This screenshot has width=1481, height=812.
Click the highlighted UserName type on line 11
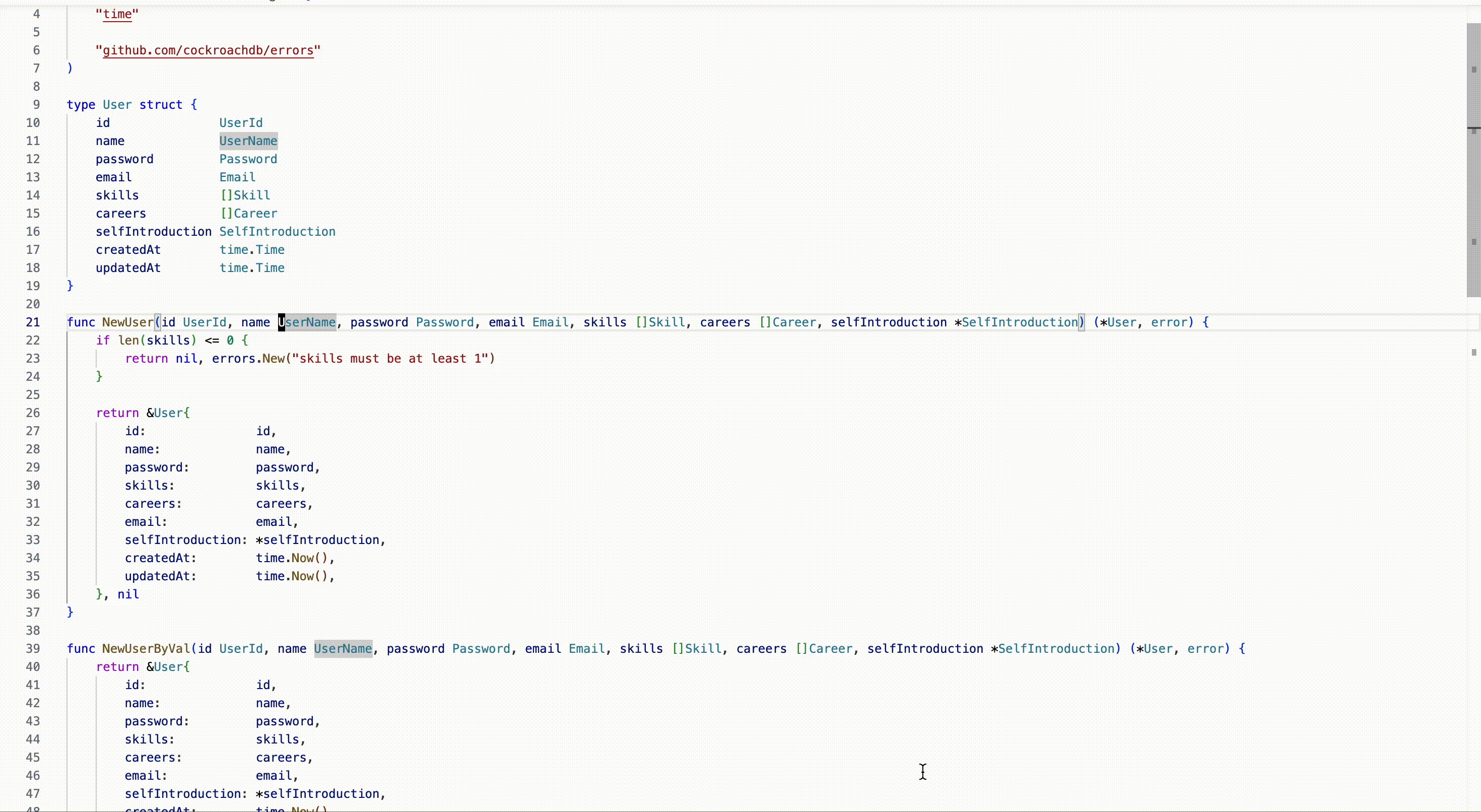[248, 141]
